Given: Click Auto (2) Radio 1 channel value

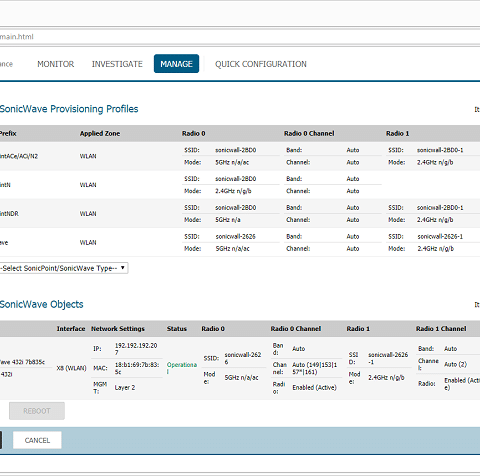Looking at the screenshot, I should pyautogui.click(x=455, y=364).
